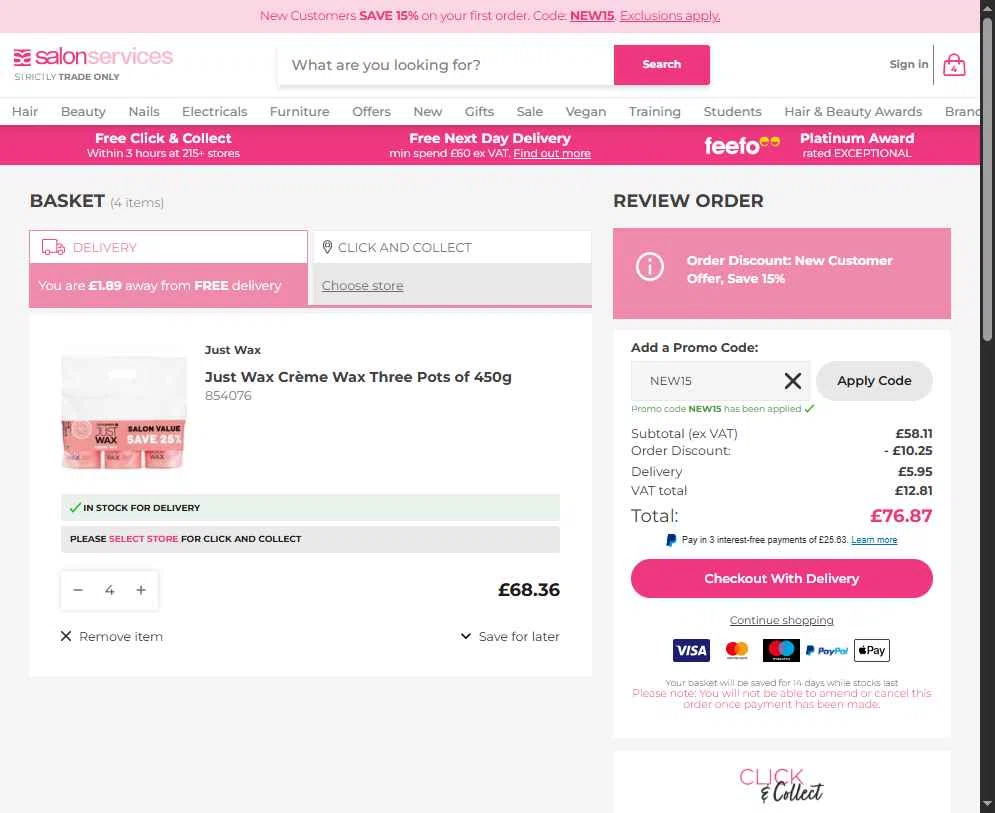Click the order discount info icon
Screen dimensions: 995x813
(650, 267)
